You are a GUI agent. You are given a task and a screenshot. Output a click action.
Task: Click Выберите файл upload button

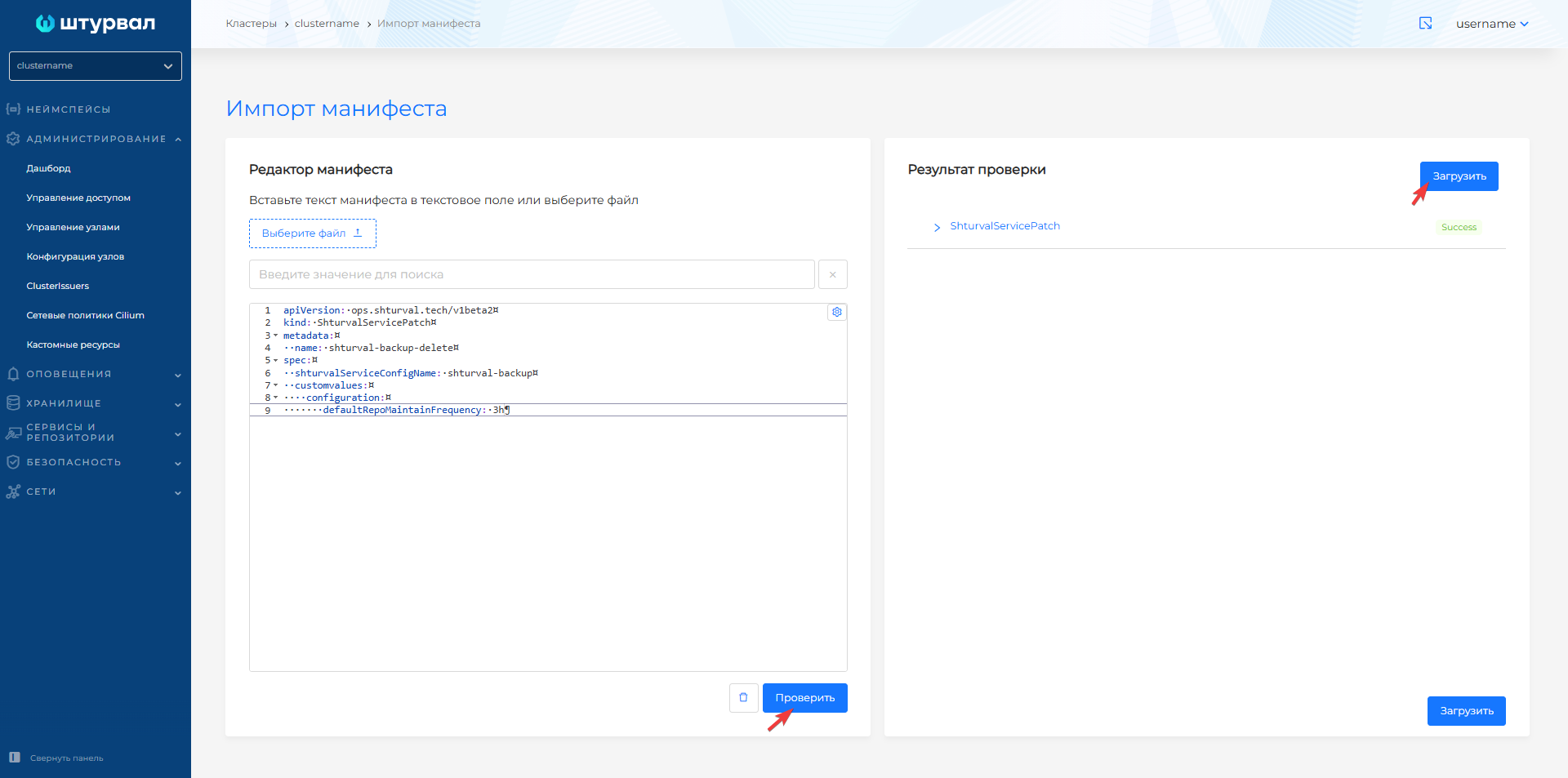[313, 233]
